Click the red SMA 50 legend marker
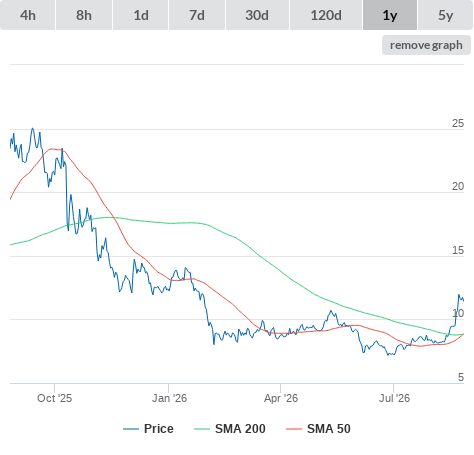The image size is (474, 455). (294, 429)
